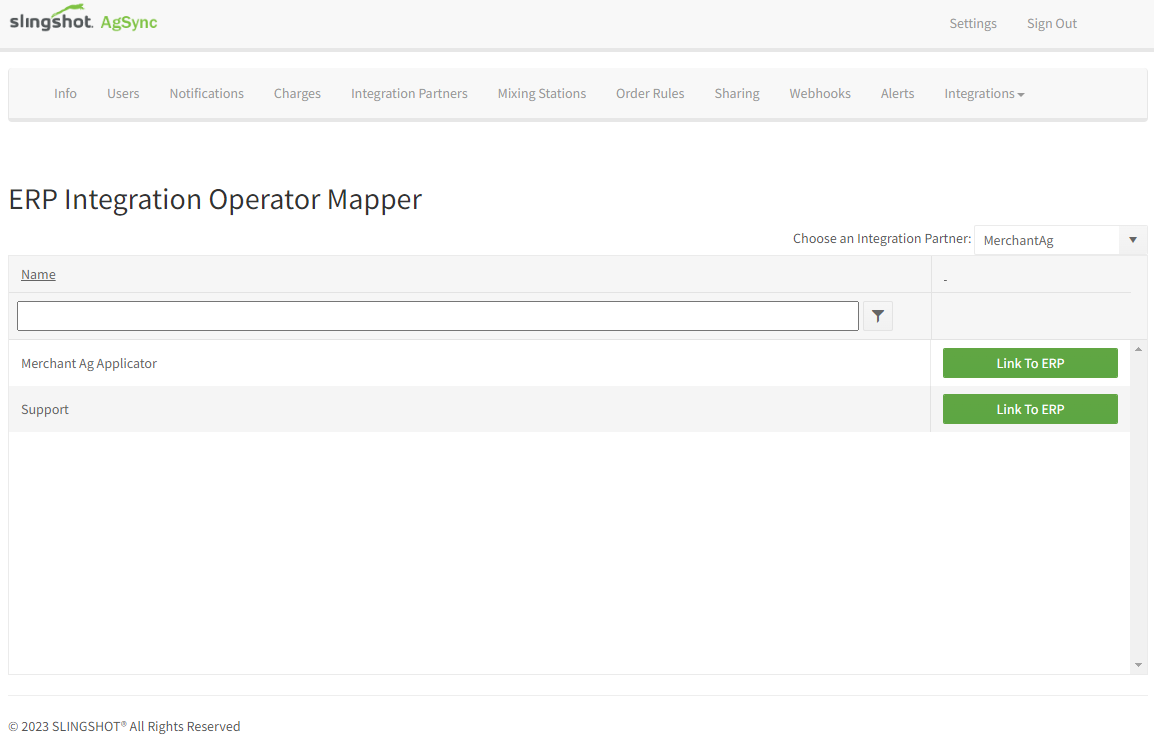Click the filter funnel icon
The image size is (1163, 746).
877,316
